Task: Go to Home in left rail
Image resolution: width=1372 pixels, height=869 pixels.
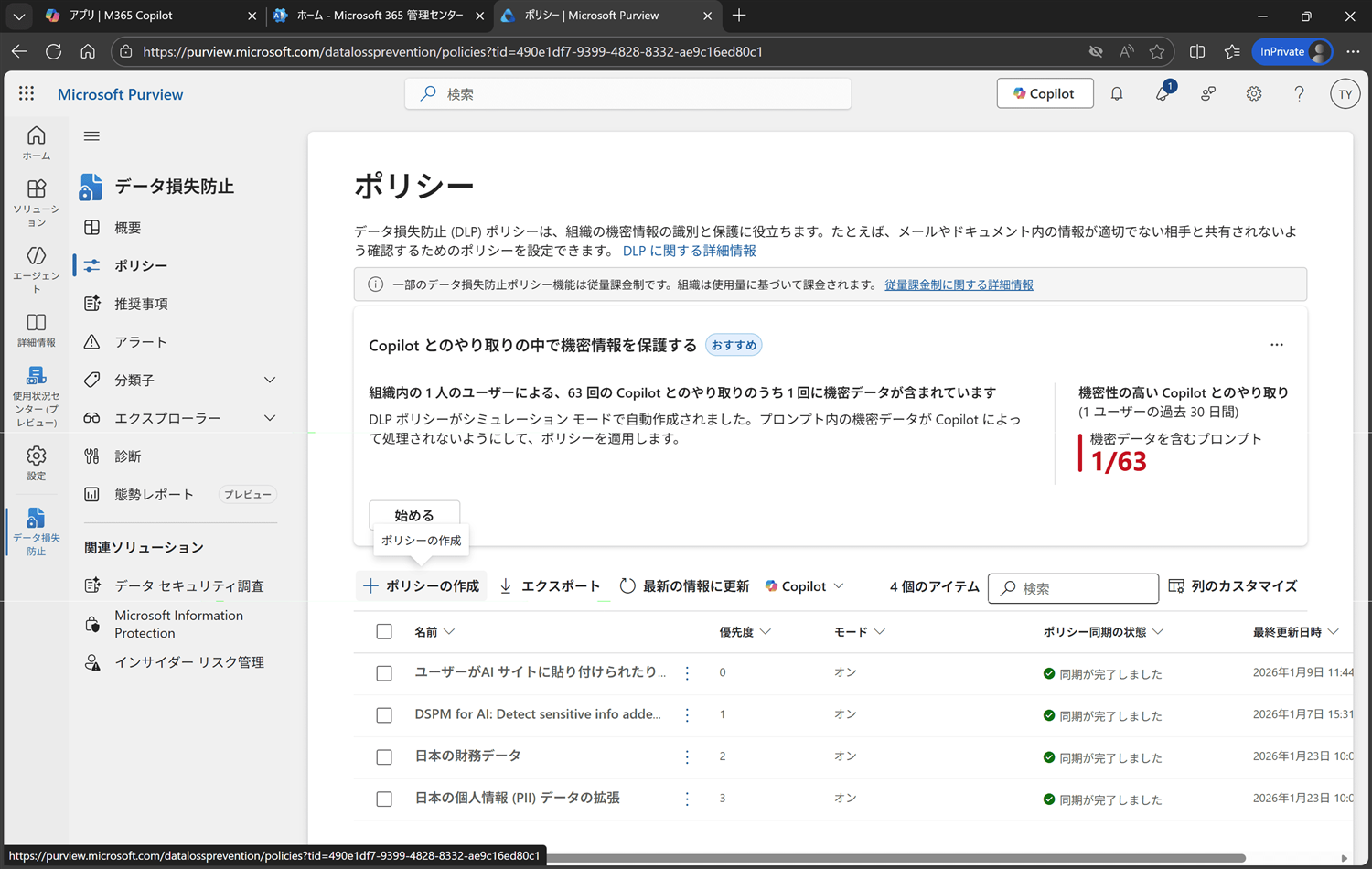Action: point(36,143)
